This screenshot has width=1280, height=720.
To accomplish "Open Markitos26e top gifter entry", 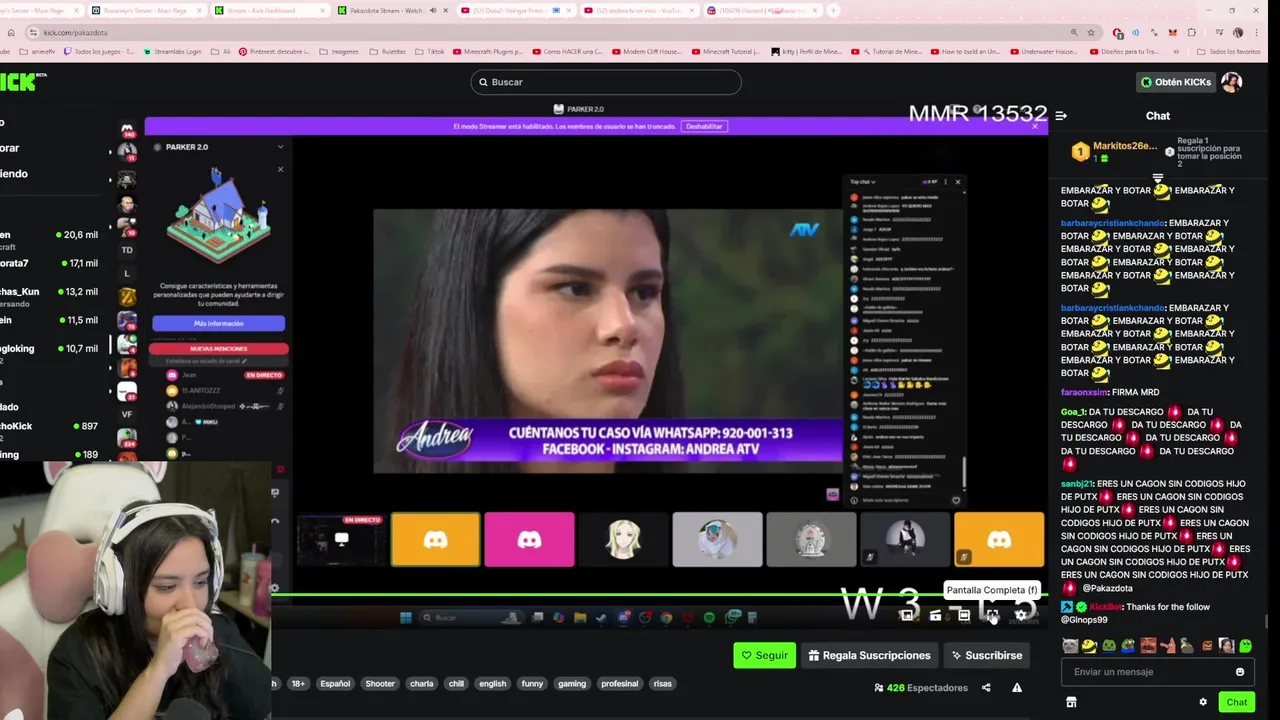I will click(1113, 152).
